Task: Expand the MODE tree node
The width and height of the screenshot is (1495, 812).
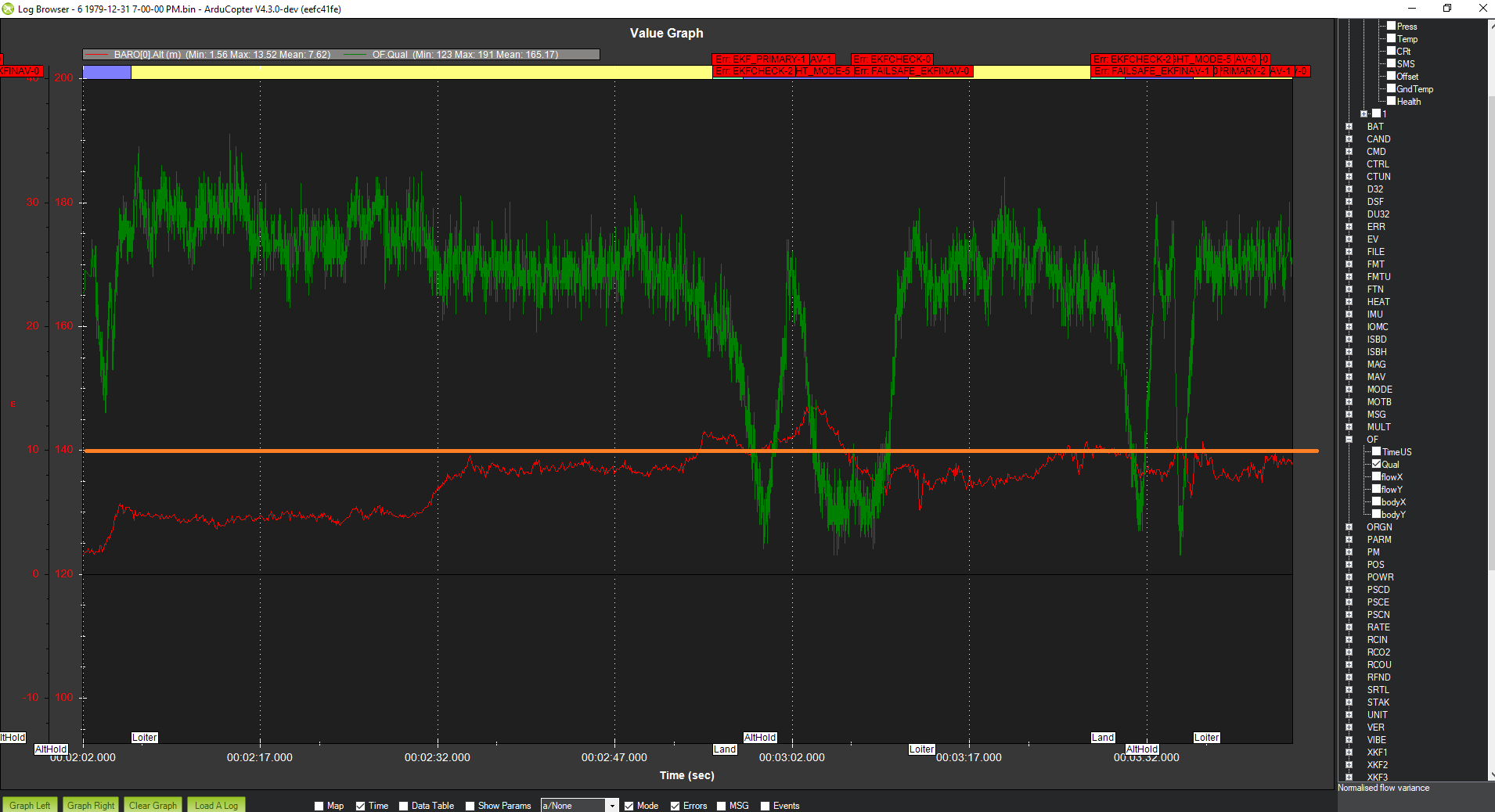Action: tap(1349, 390)
